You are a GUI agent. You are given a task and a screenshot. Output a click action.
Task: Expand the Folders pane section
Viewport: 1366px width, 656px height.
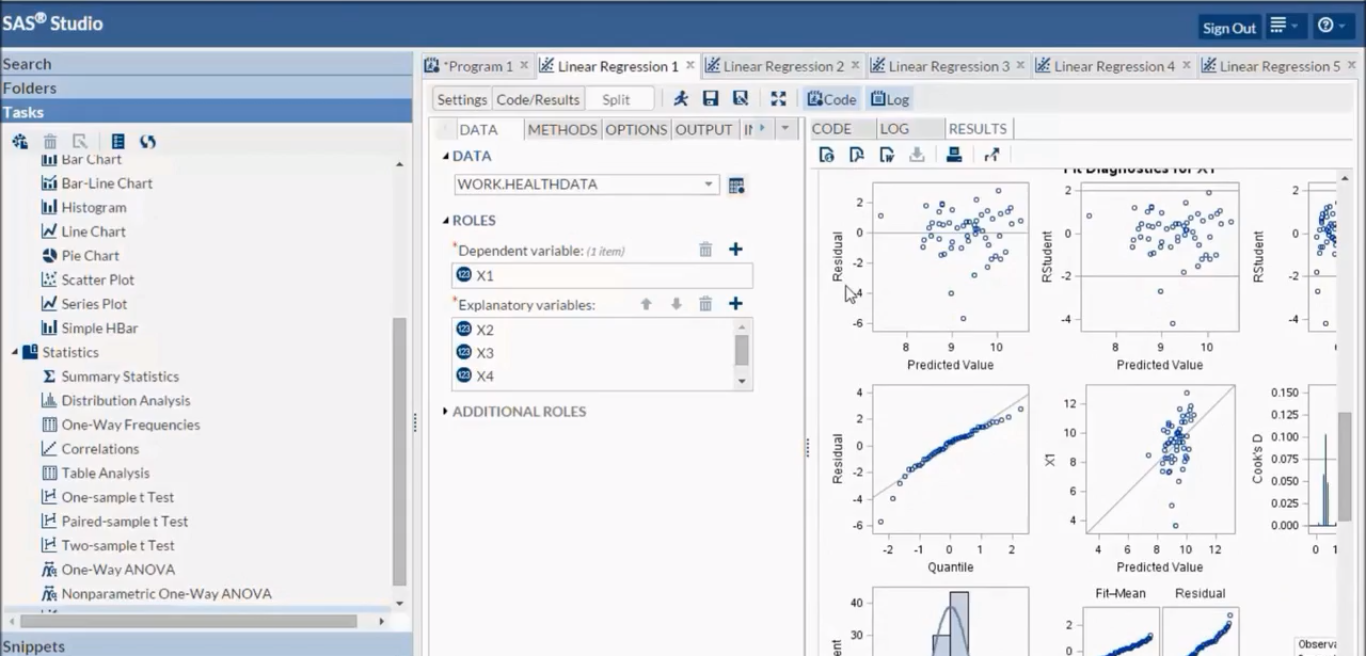point(206,88)
